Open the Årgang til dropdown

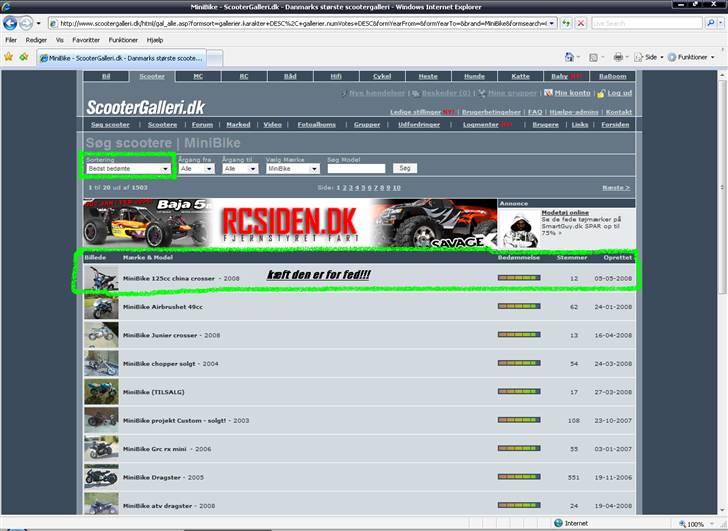coord(240,168)
